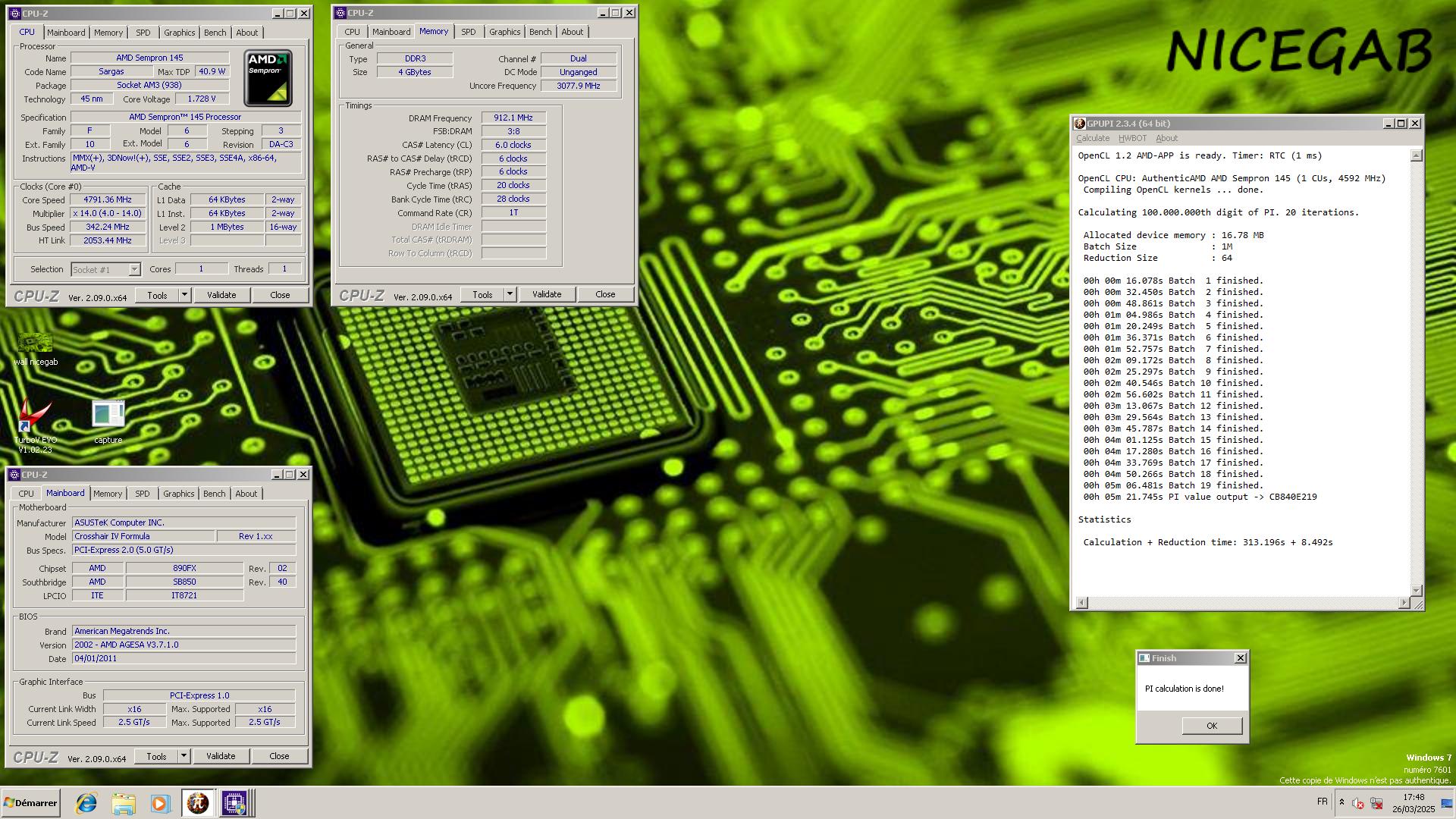Screen dimensions: 1456x819
Task: Click the DRAM Frequency 912.1 MHz value
Action: [x=513, y=118]
